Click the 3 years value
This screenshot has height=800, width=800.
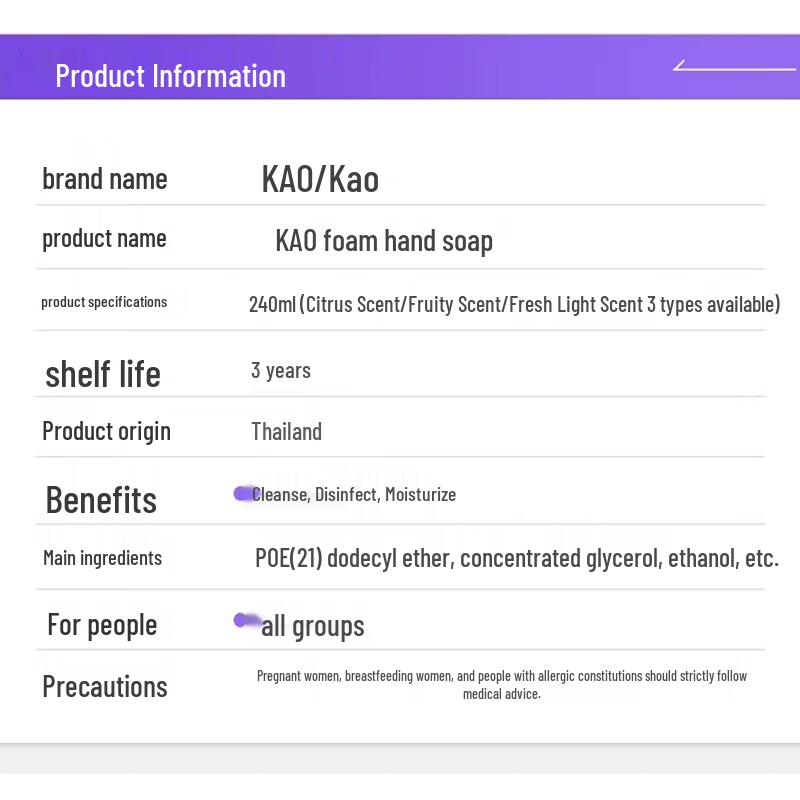coord(281,370)
